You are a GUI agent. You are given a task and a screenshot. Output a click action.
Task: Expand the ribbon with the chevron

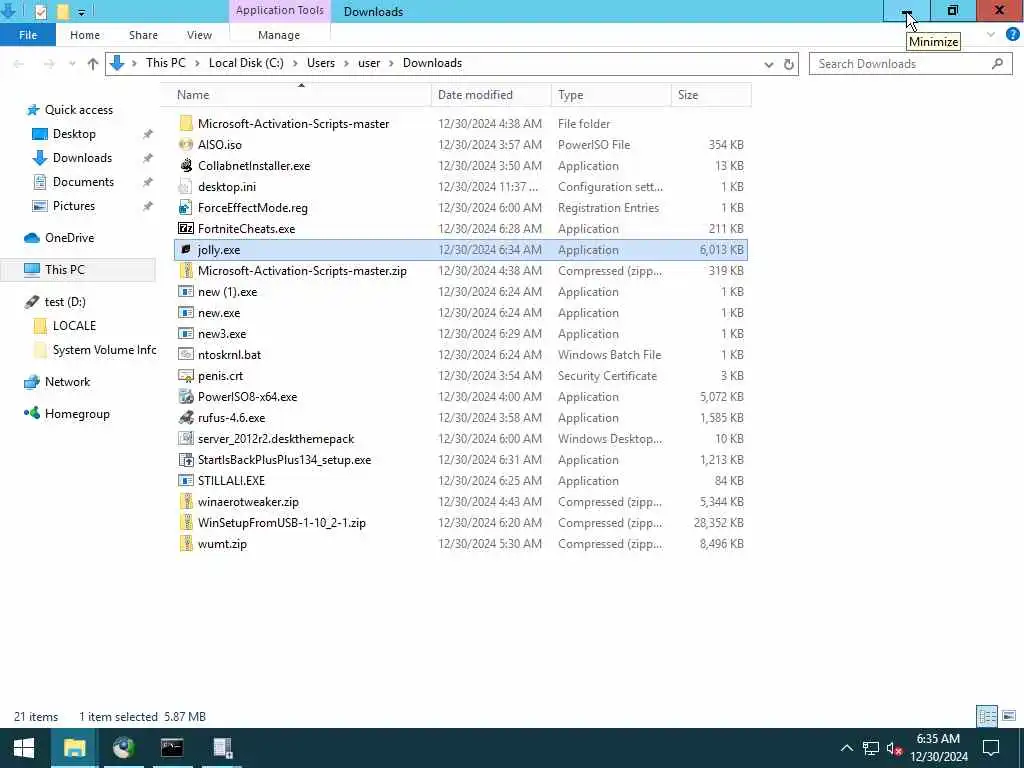pyautogui.click(x=991, y=35)
